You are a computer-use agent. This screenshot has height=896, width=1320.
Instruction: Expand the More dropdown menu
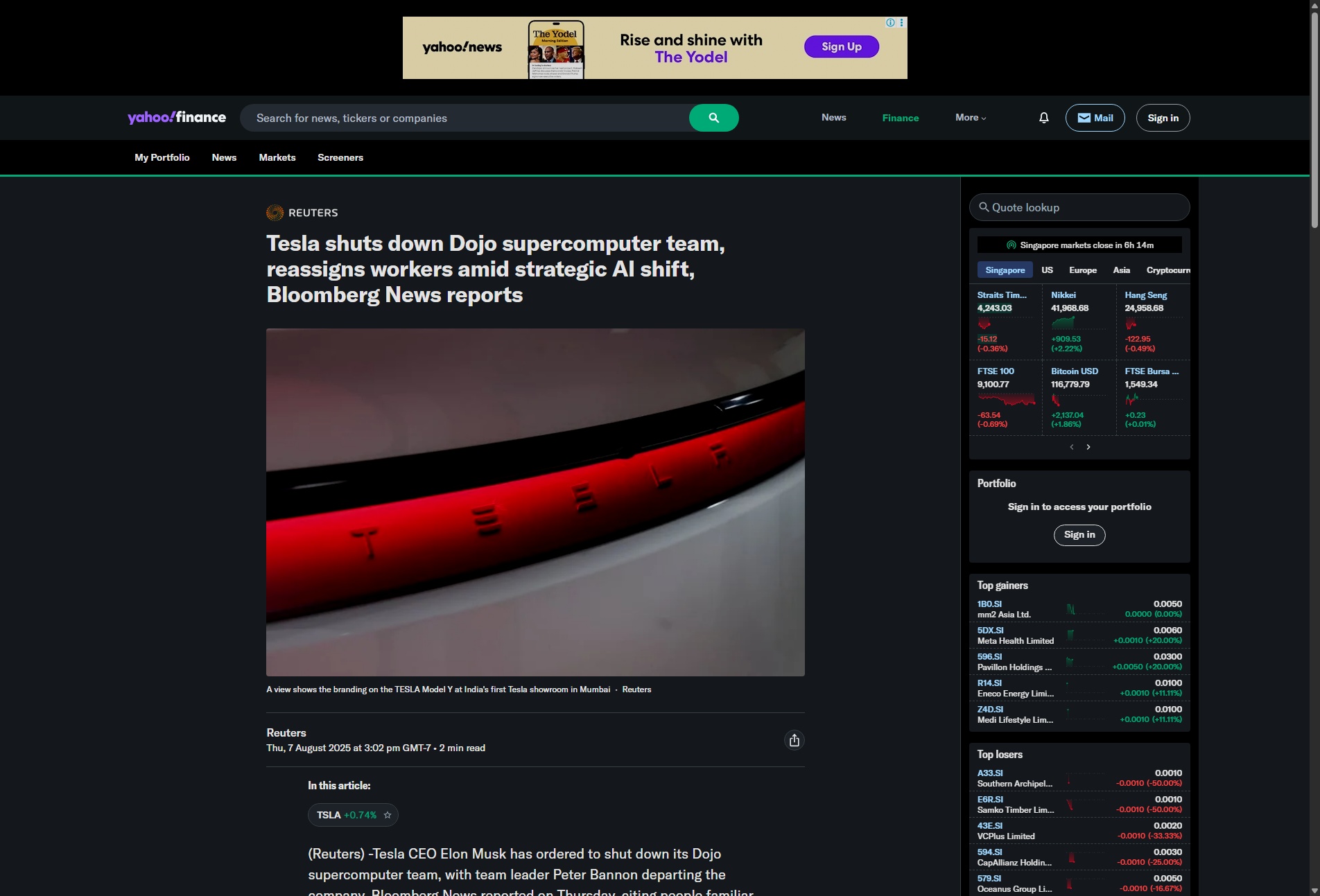[x=971, y=118]
